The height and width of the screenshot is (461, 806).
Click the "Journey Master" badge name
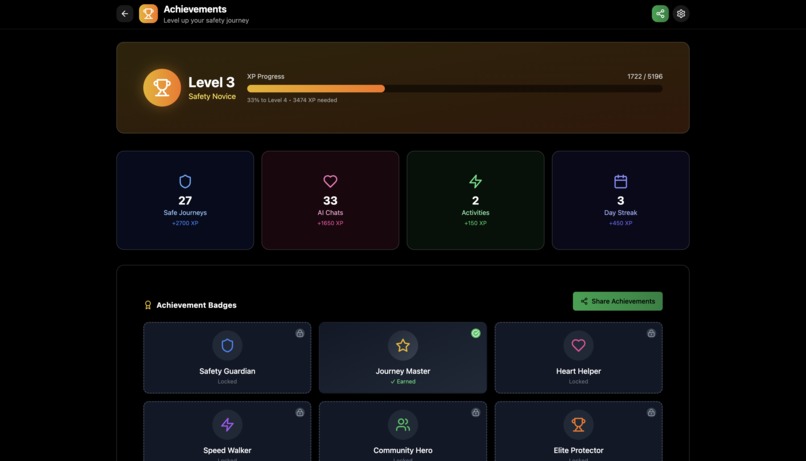(x=403, y=371)
